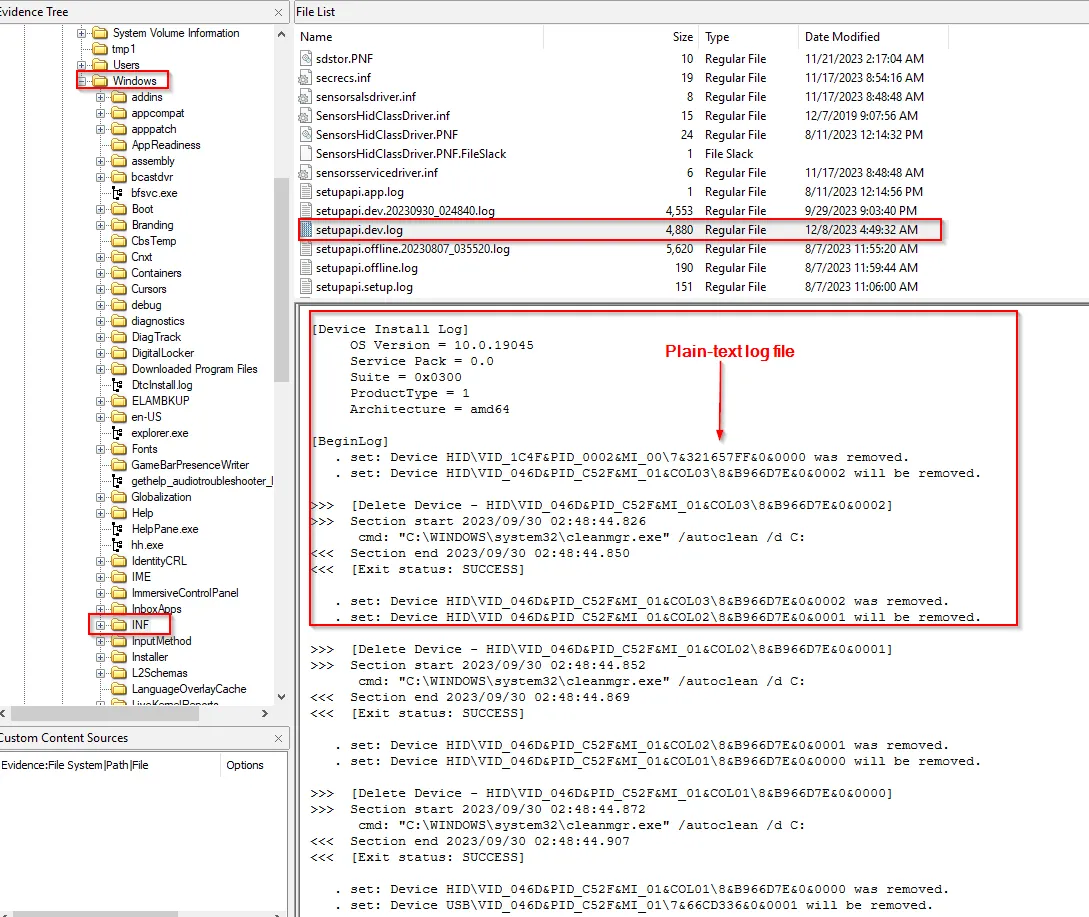
Task: Expand the addins folder node
Action: point(100,97)
